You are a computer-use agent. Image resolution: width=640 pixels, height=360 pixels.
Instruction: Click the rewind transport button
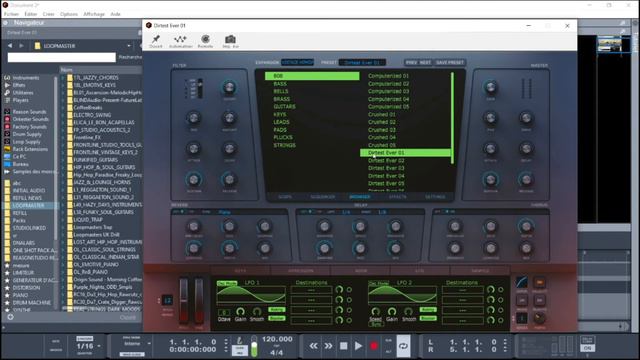(313, 346)
